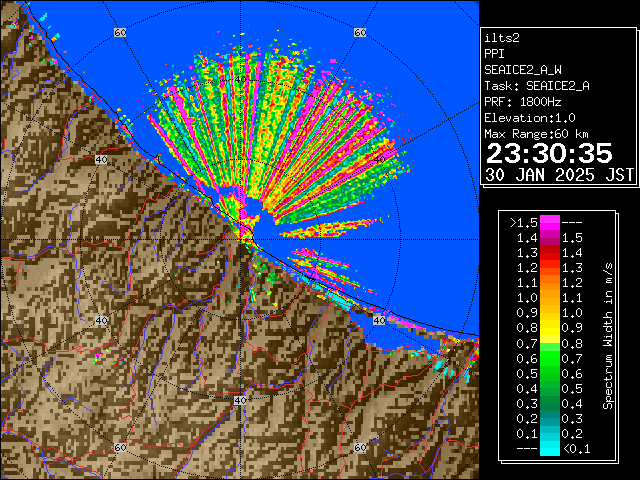Click the '40' ring label at echo's eastern edge
This screenshot has height=480, width=640.
coord(379,160)
